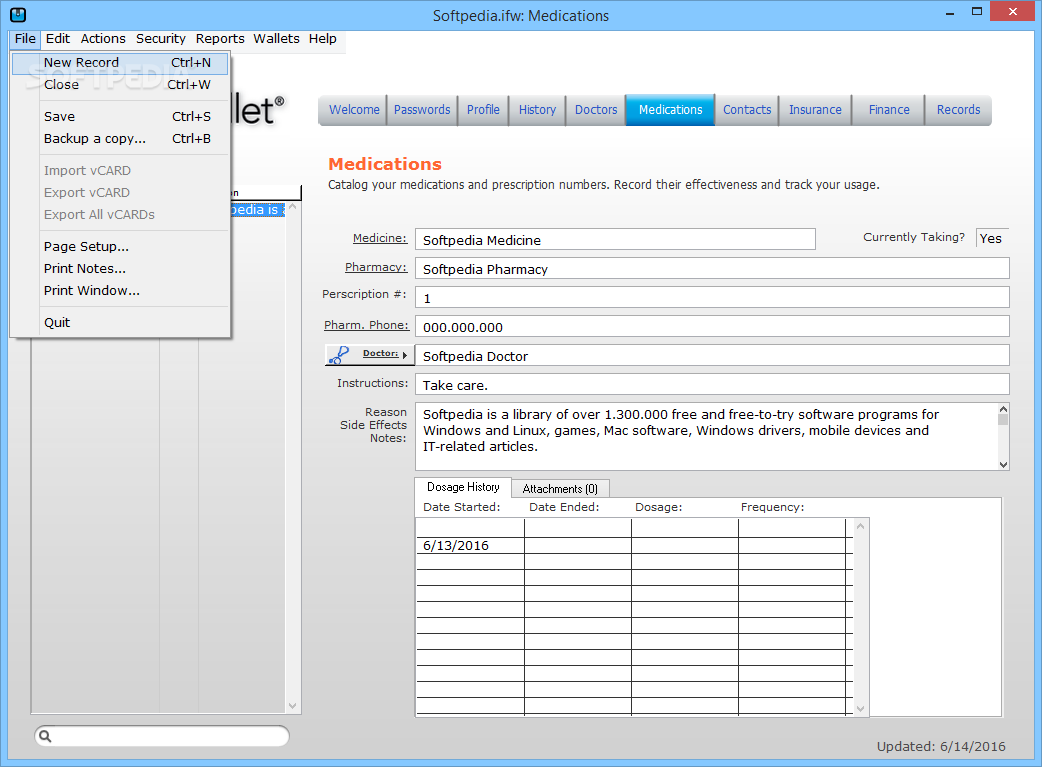
Task: Open the File menu
Action: [x=25, y=39]
